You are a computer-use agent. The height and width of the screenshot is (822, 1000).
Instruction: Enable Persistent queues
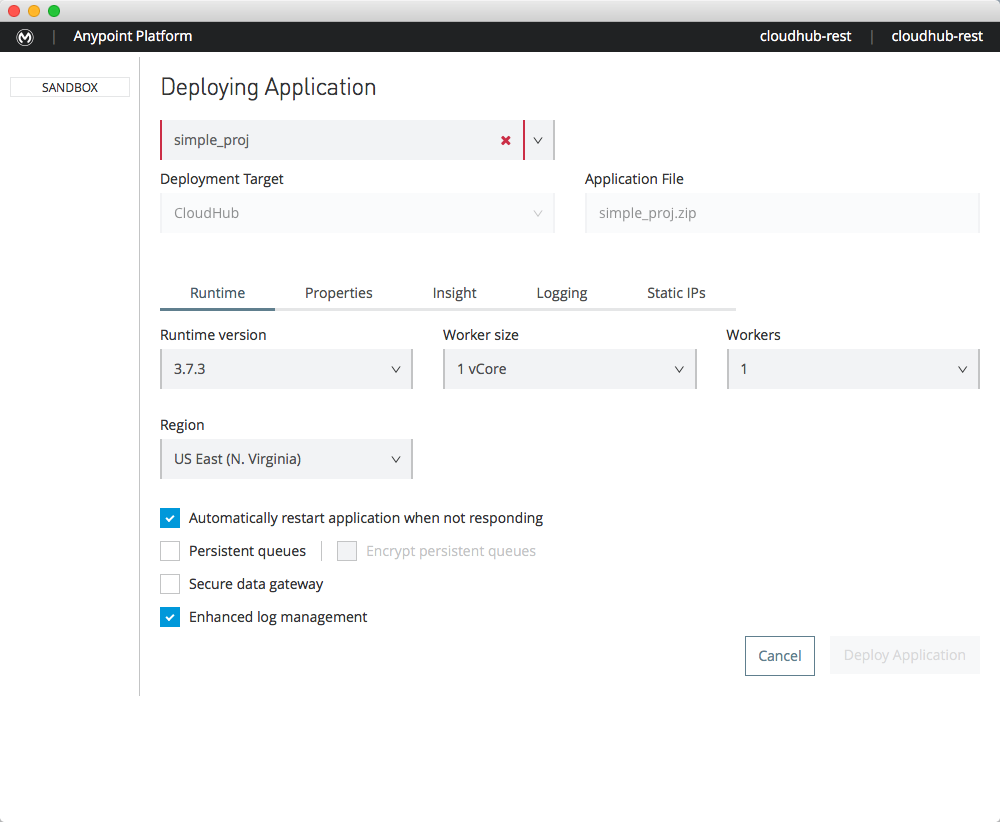(170, 551)
